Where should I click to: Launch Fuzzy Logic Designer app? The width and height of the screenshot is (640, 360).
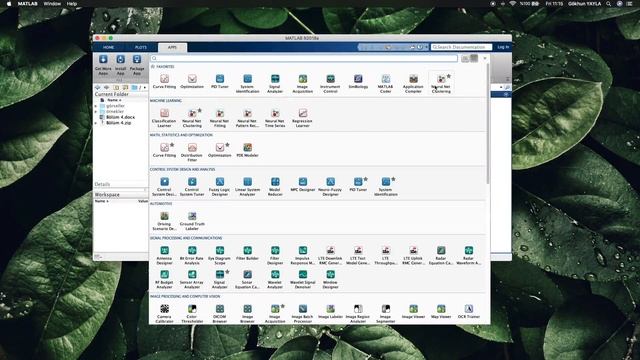pos(220,186)
